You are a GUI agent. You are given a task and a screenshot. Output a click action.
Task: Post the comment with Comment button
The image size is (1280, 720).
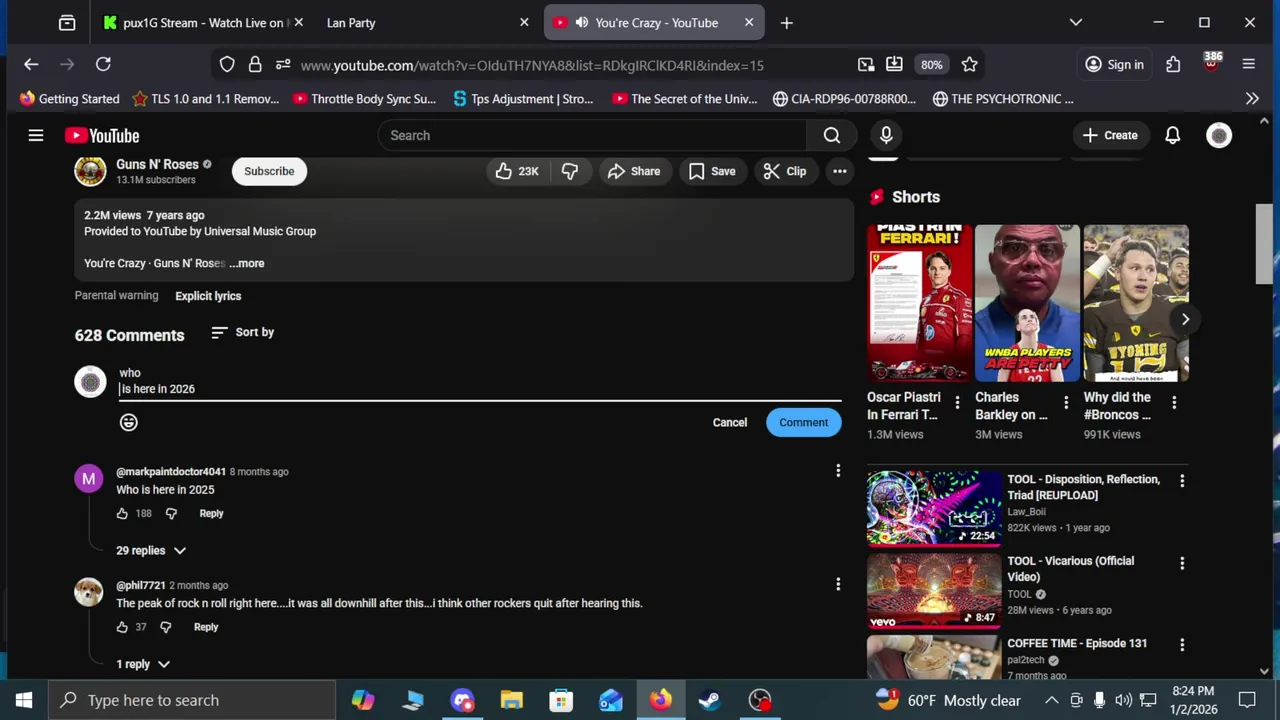pyautogui.click(x=804, y=422)
